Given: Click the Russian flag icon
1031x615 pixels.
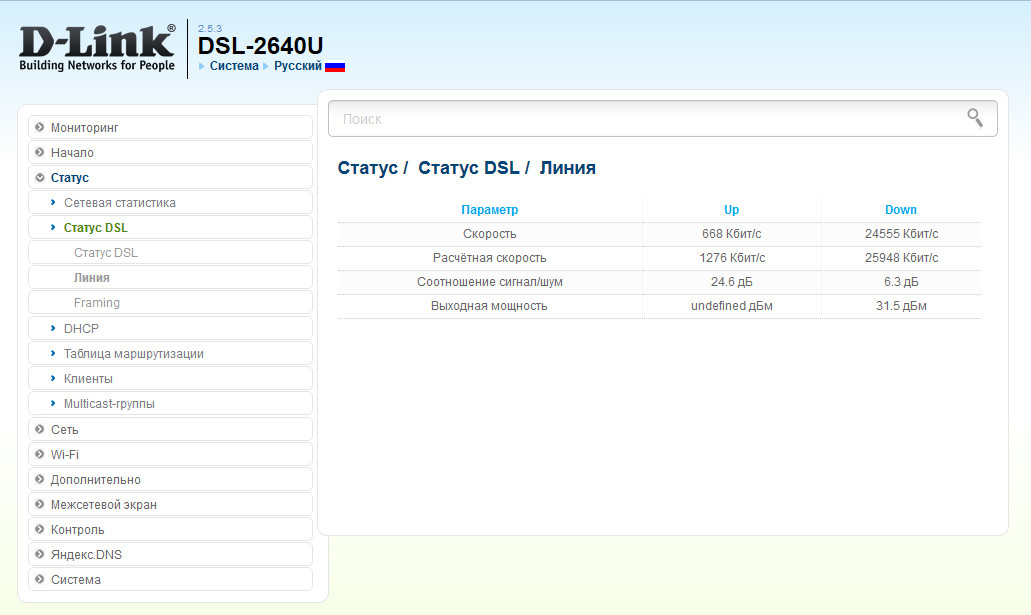Looking at the screenshot, I should [x=335, y=66].
